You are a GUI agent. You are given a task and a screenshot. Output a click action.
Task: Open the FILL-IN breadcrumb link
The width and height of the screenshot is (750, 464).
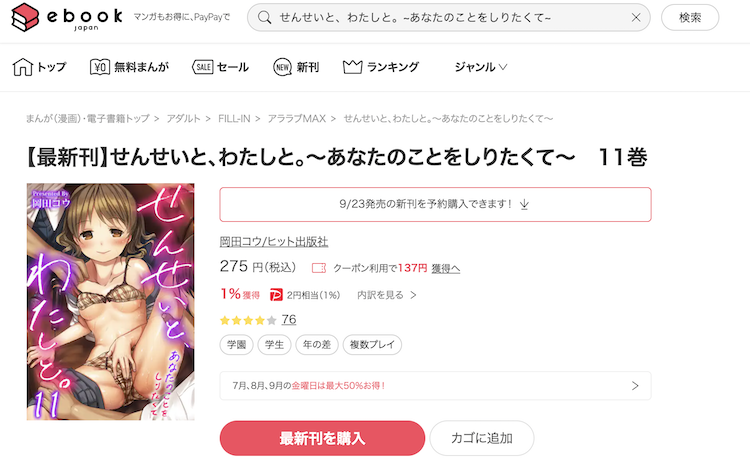(x=234, y=119)
